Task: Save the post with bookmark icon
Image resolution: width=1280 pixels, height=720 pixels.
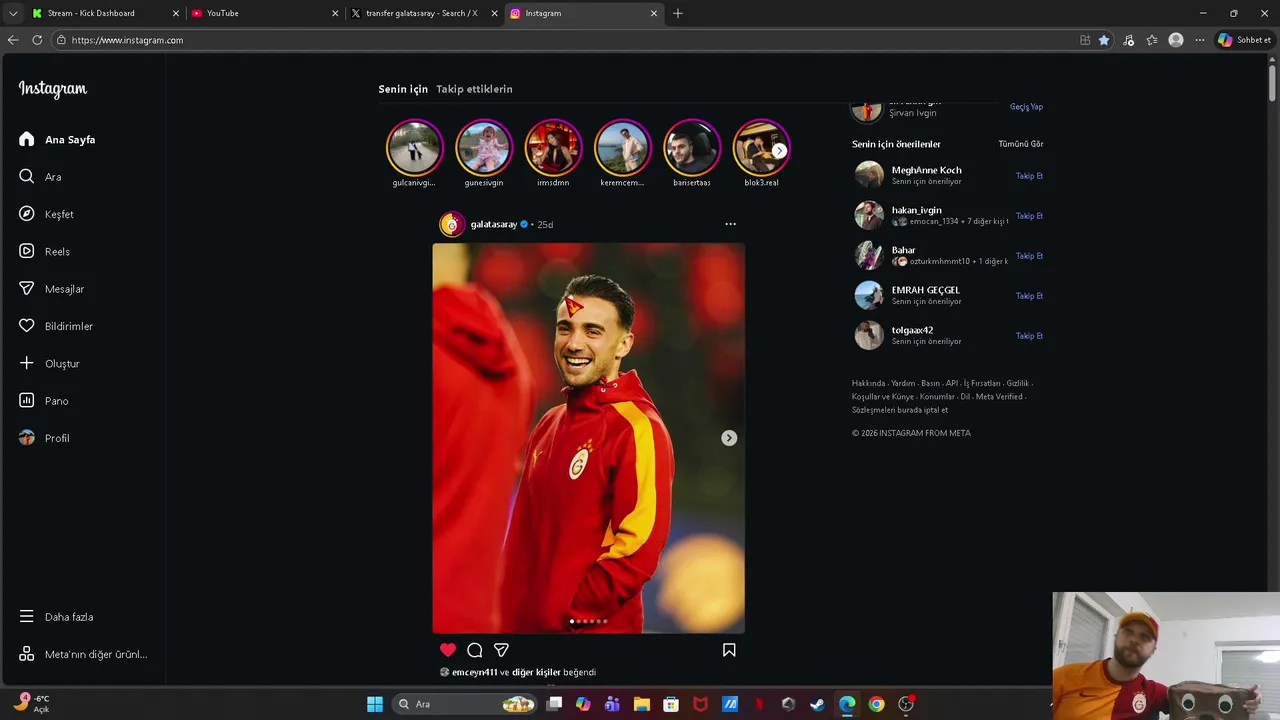Action: [729, 650]
